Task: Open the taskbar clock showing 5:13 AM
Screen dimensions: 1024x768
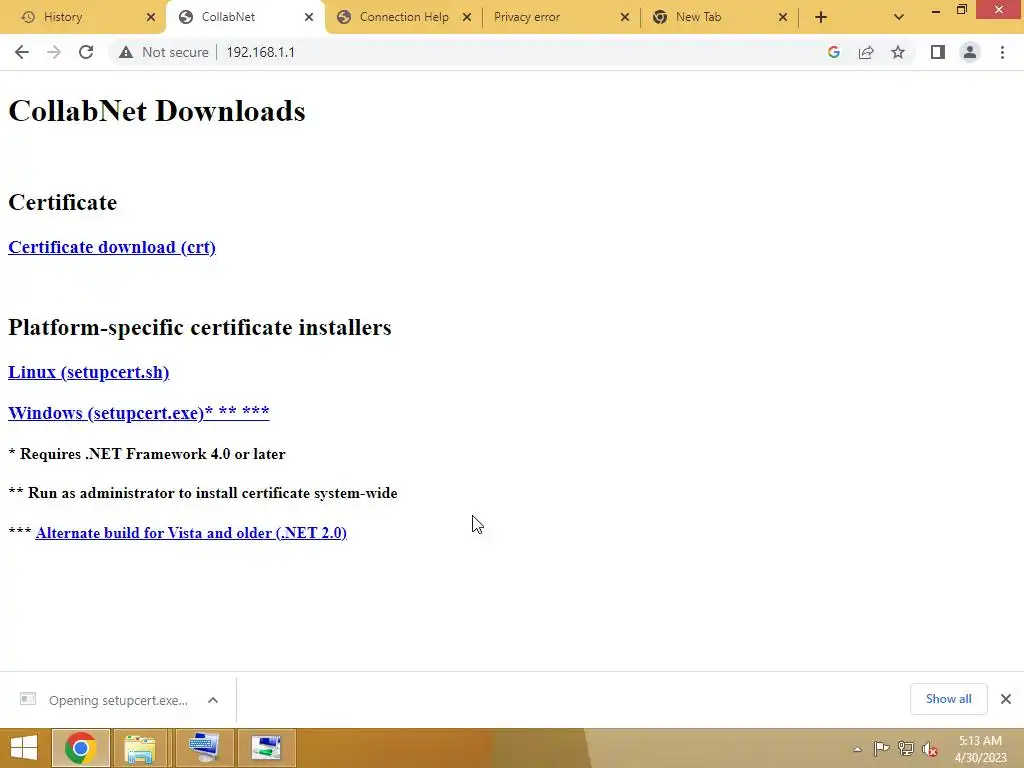Action: point(980,749)
